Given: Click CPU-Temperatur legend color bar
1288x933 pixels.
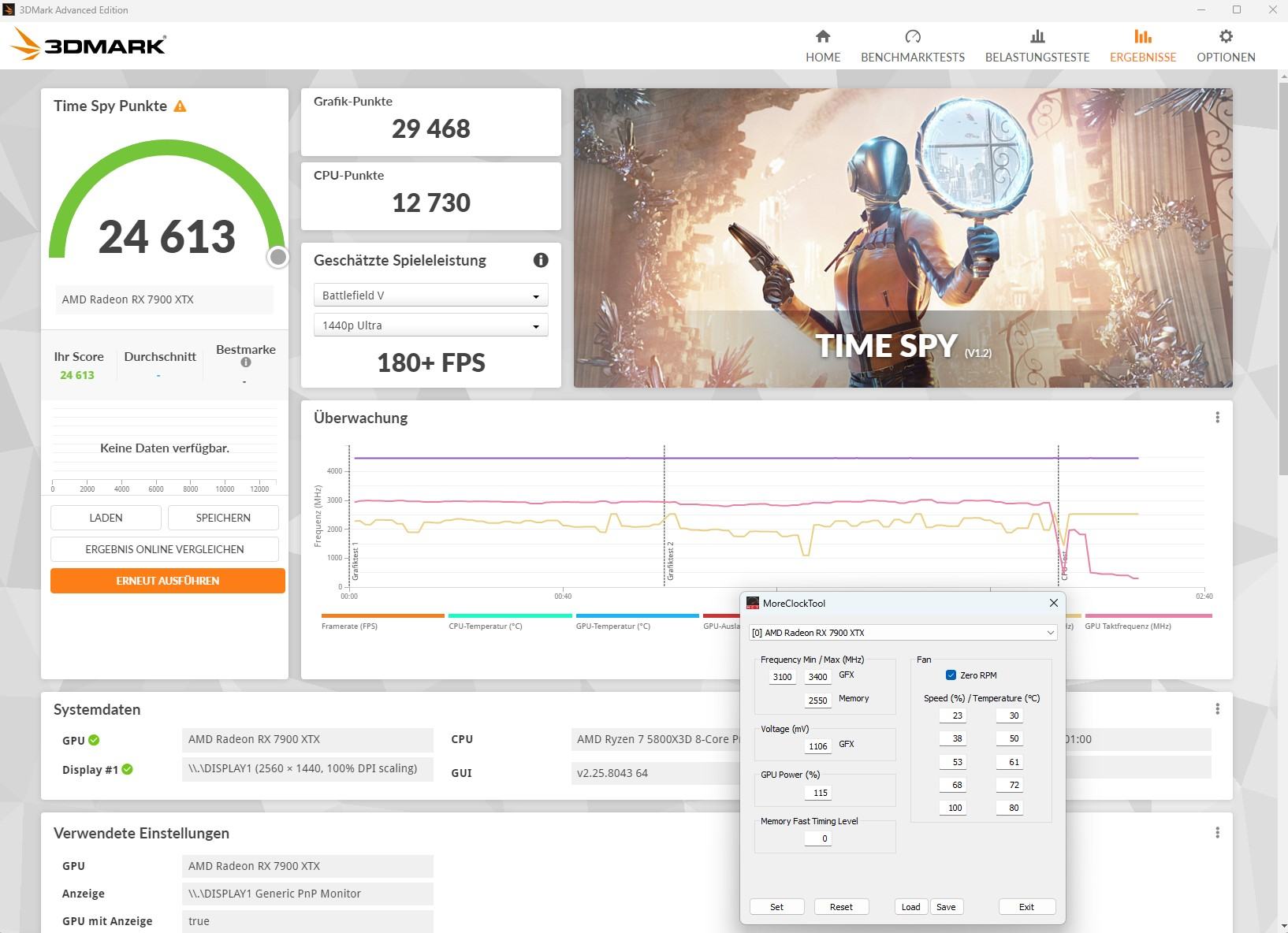Looking at the screenshot, I should click(x=510, y=615).
